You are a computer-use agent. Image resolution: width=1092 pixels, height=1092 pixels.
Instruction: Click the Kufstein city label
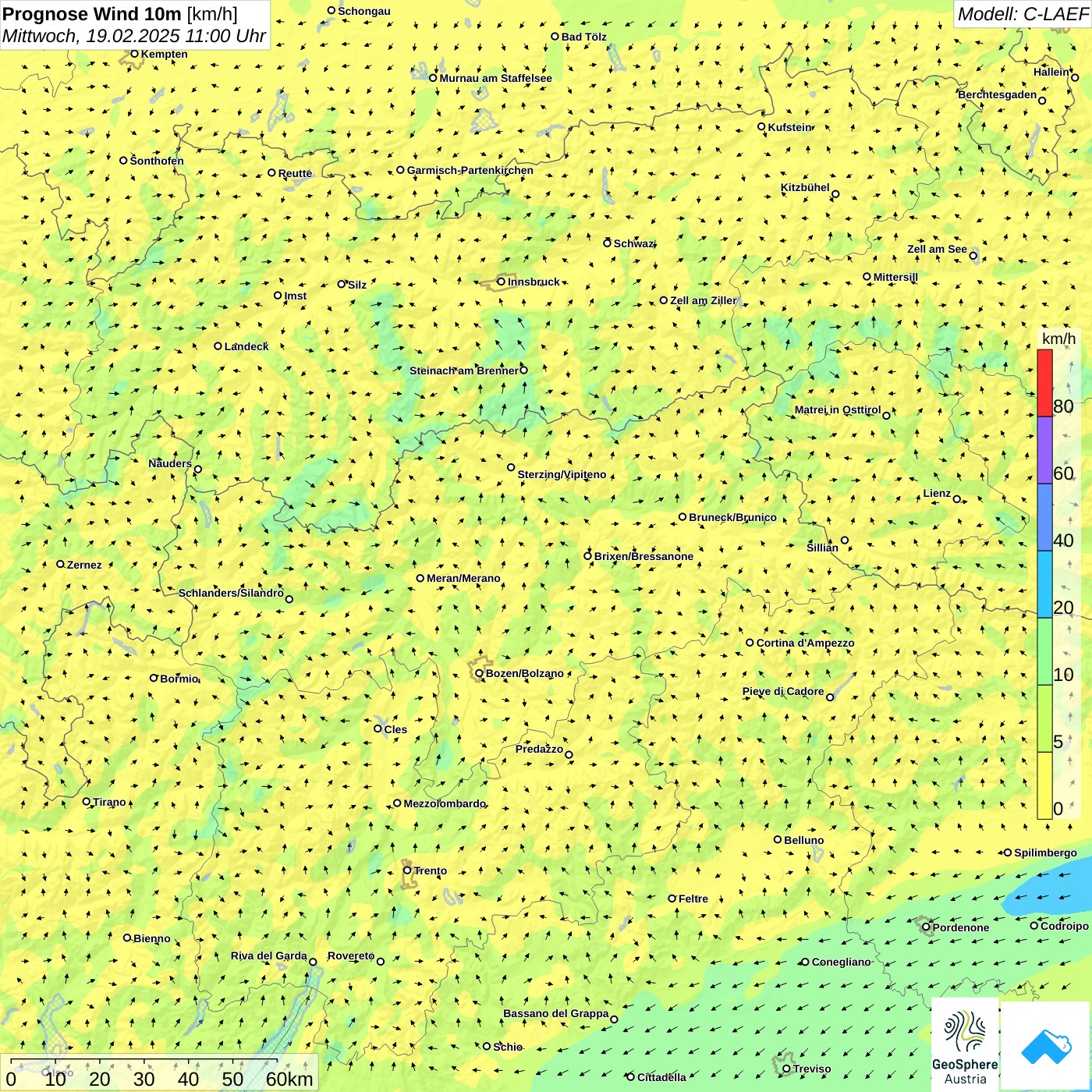pyautogui.click(x=789, y=127)
